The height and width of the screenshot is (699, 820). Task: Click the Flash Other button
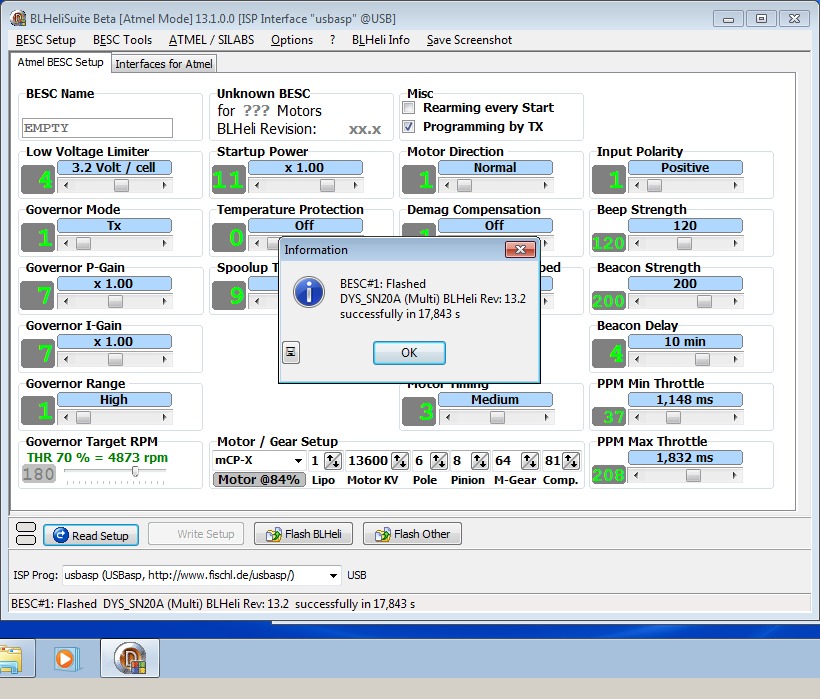point(412,534)
